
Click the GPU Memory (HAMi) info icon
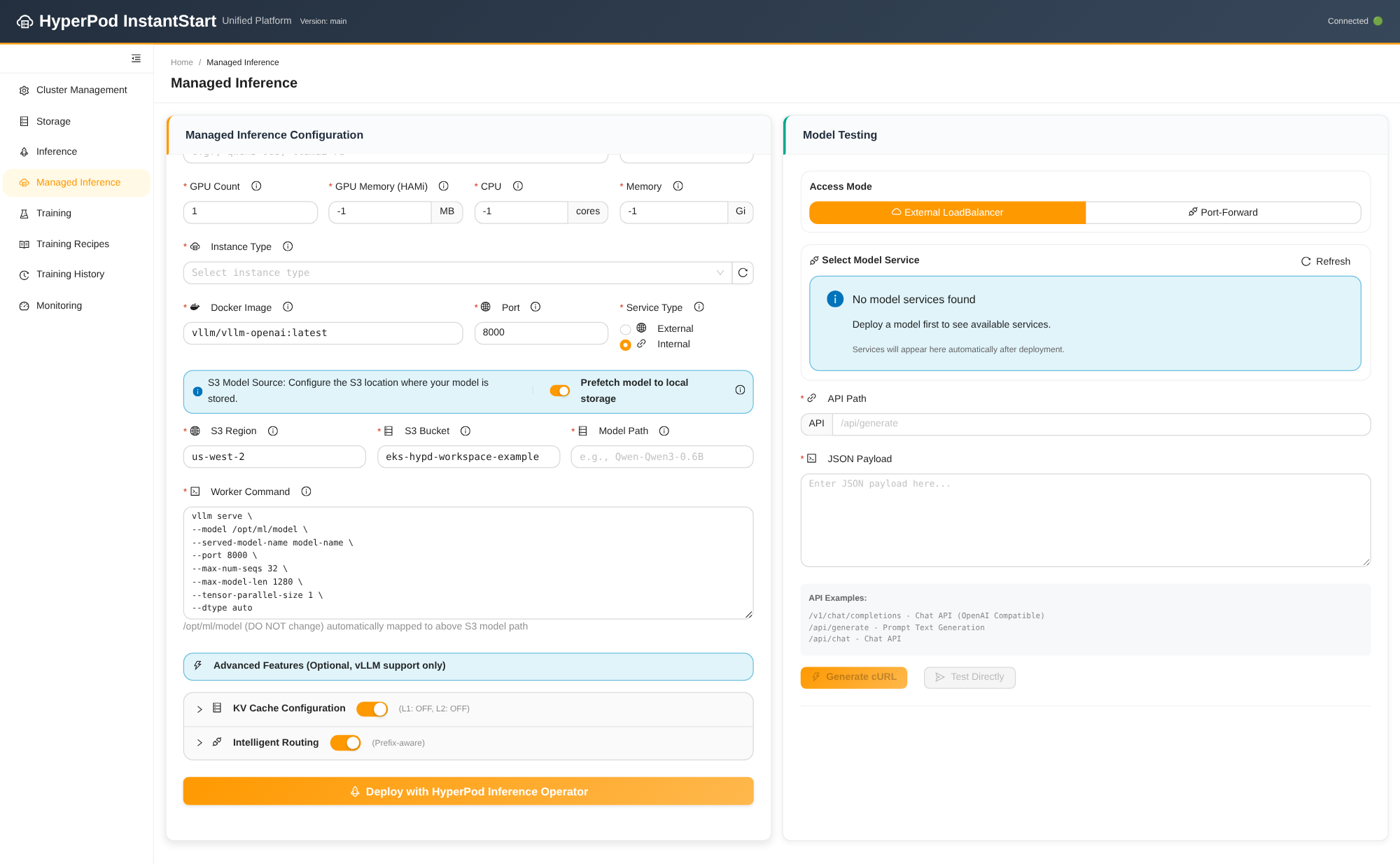443,186
